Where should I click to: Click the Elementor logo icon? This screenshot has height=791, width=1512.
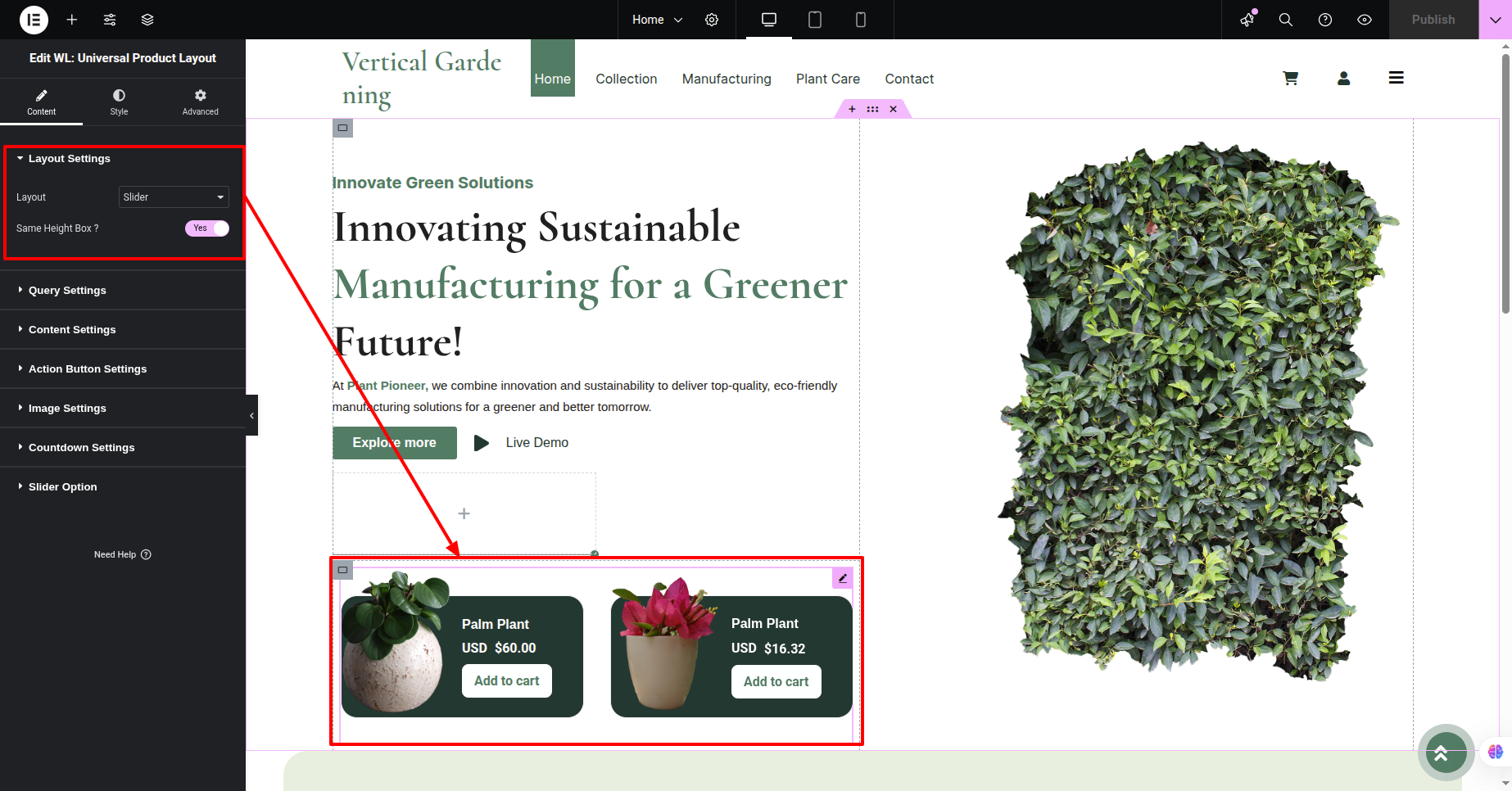click(34, 20)
